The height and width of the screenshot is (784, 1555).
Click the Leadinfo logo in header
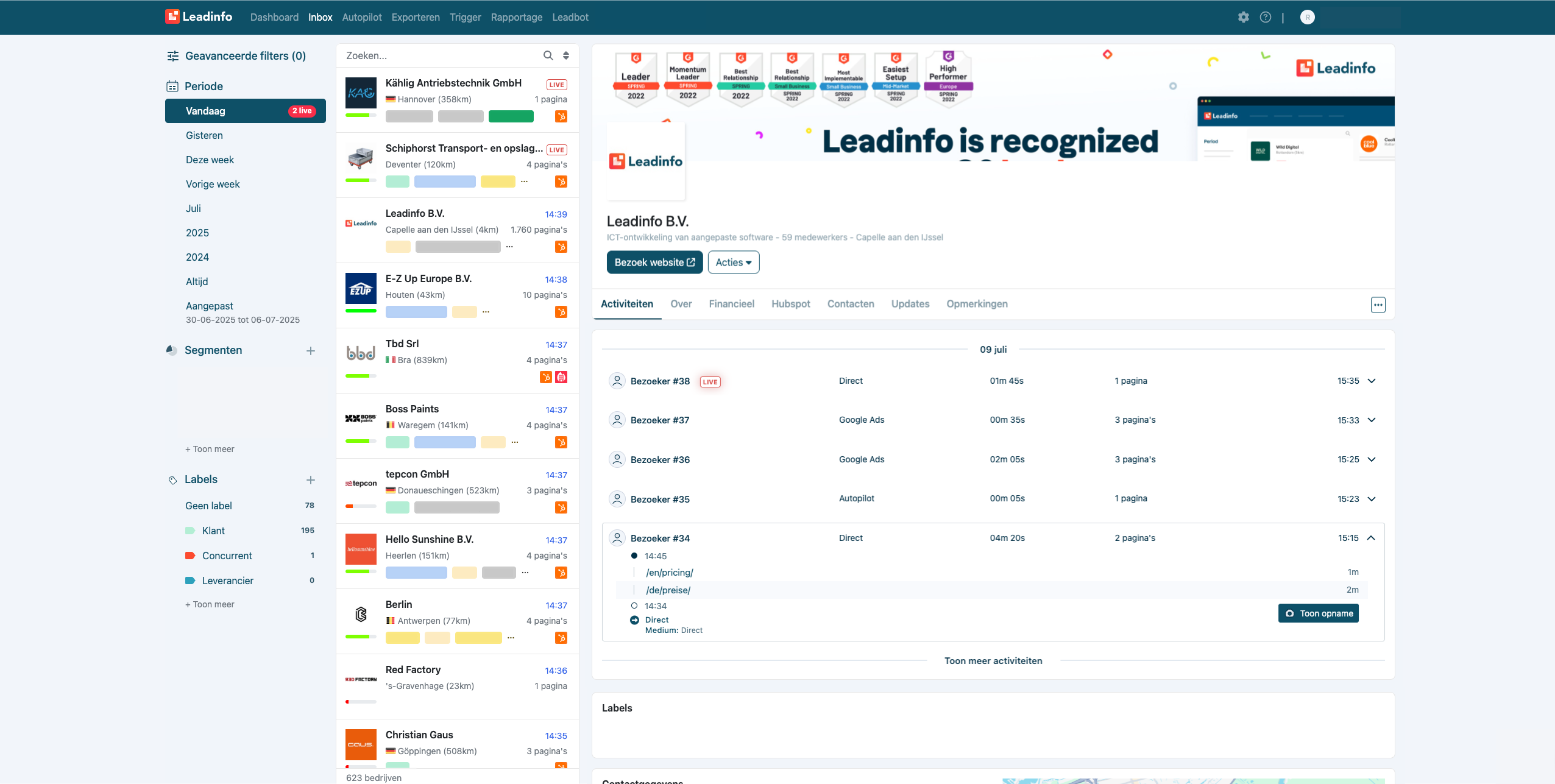coord(199,16)
